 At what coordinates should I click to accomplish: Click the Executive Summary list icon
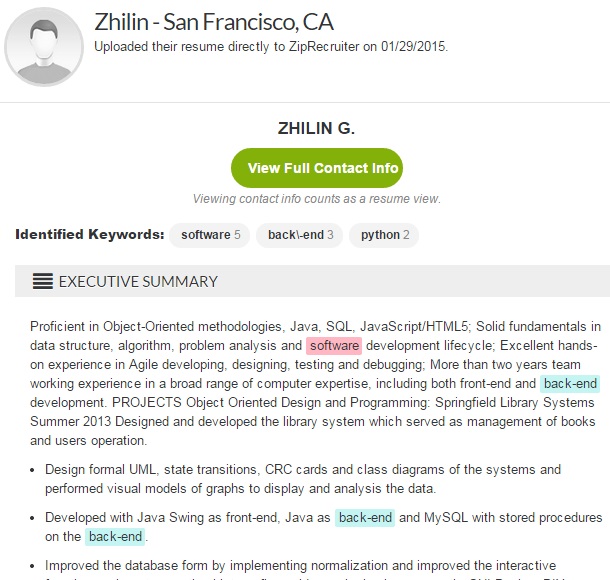pyautogui.click(x=43, y=281)
